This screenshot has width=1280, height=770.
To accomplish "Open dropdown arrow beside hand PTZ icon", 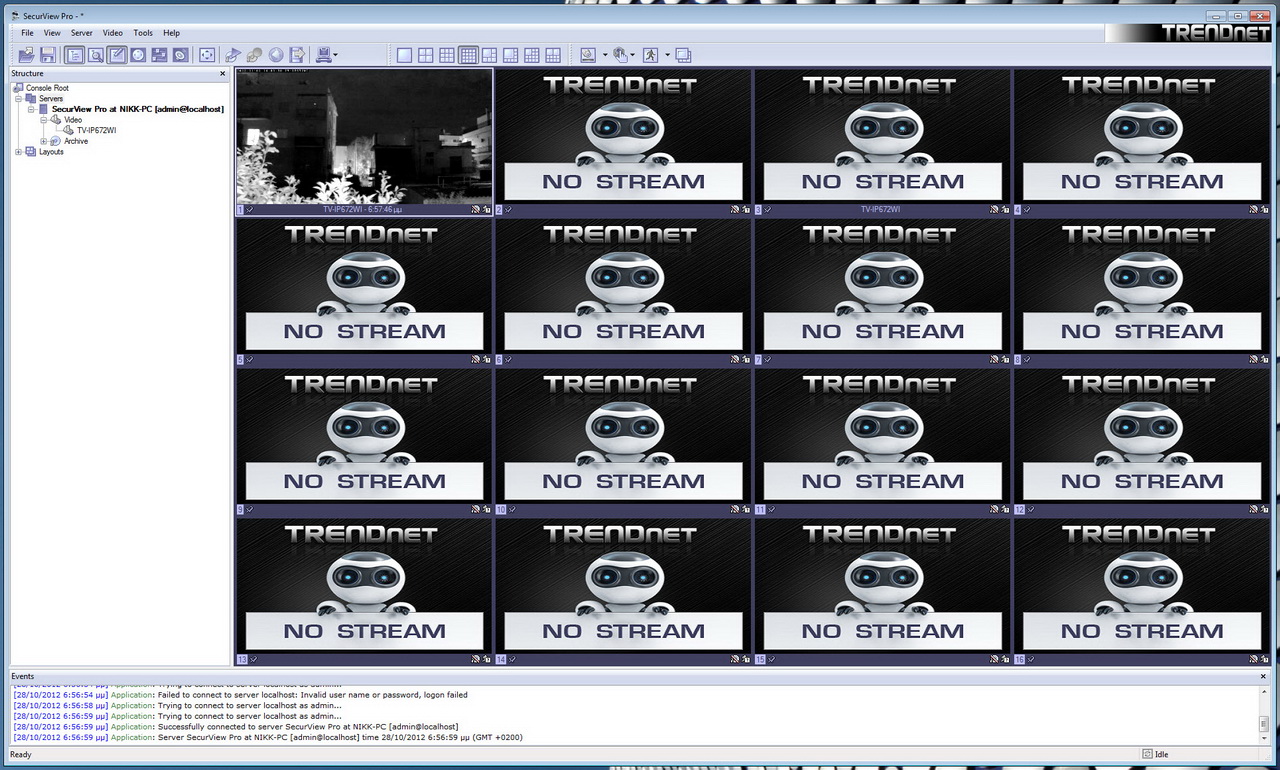I will 633,55.
